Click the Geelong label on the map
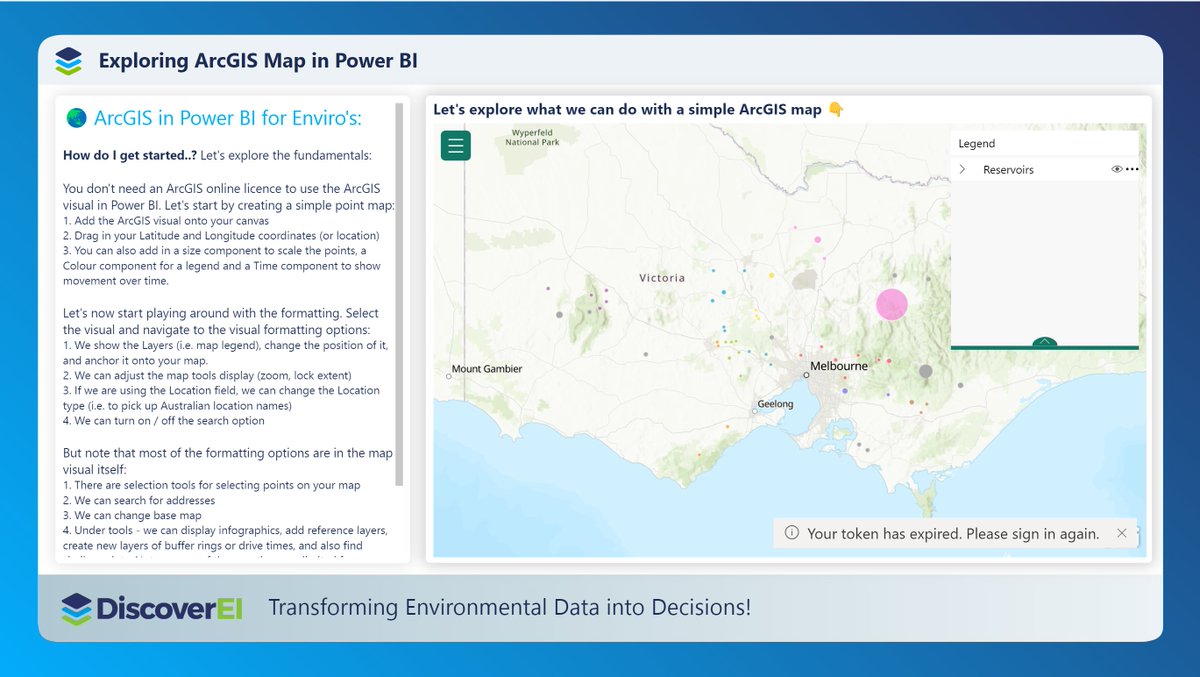 pos(775,404)
